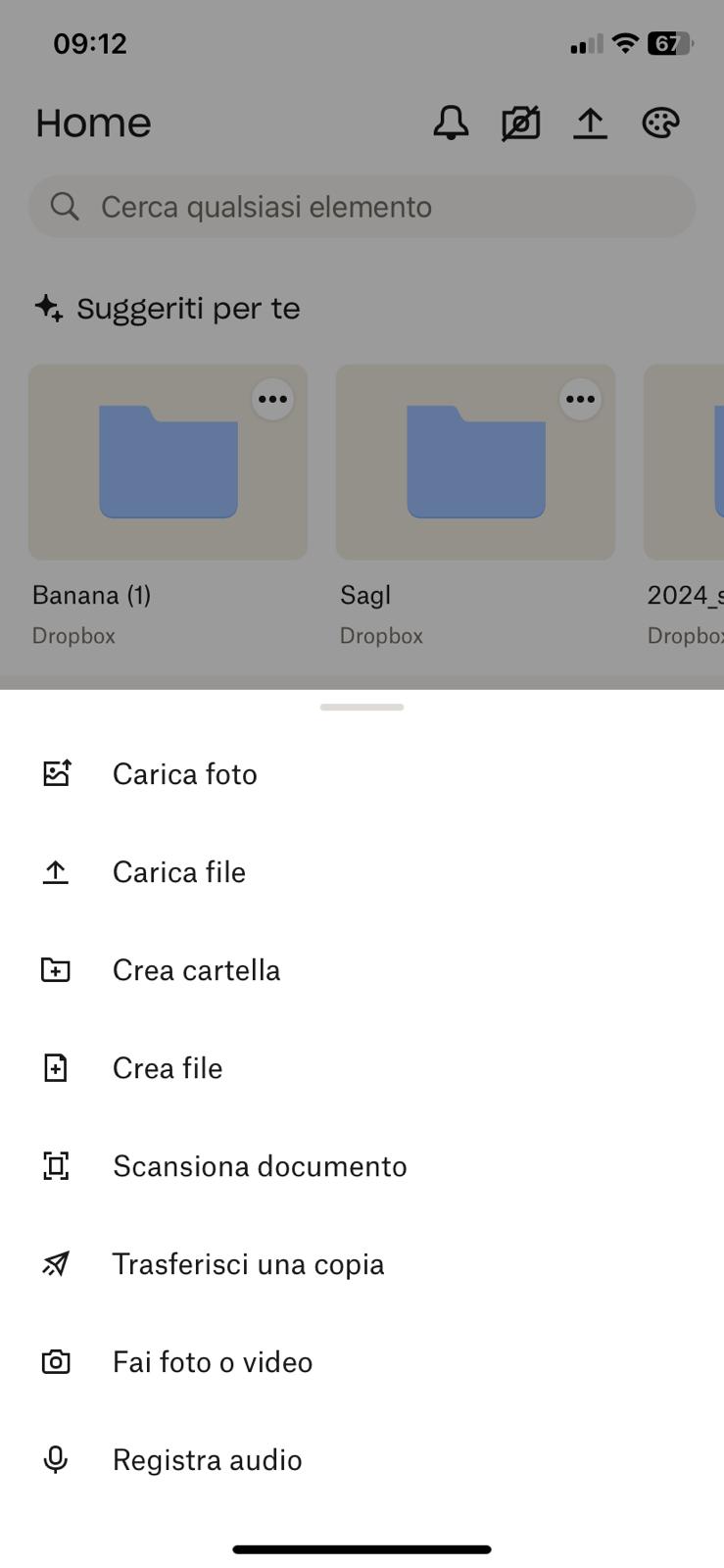The image size is (724, 1568).
Task: Select the Carica foto photo upload icon
Action: (x=57, y=773)
